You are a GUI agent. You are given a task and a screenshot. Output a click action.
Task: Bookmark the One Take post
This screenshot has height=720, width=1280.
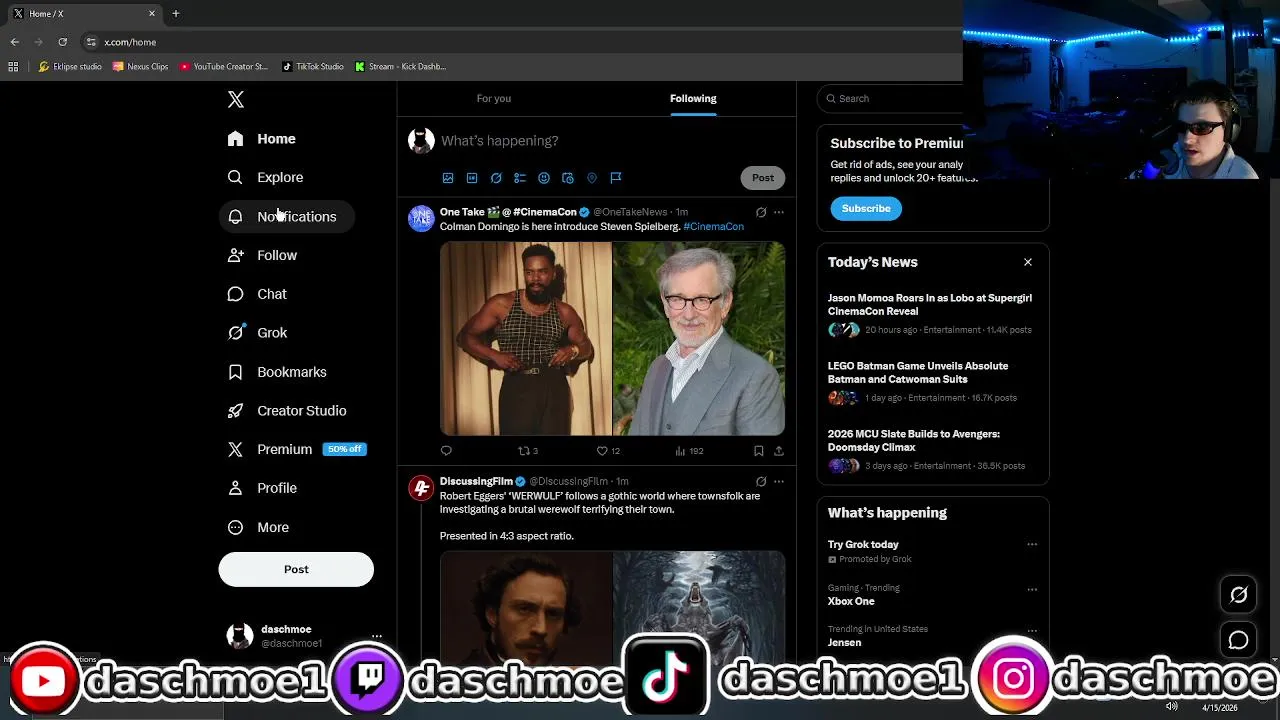click(759, 451)
